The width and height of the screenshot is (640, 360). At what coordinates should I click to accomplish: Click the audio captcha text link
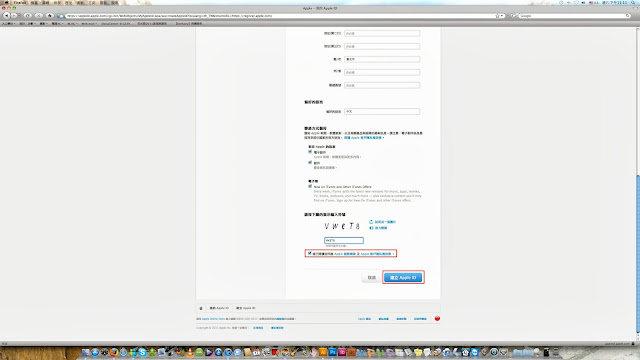click(381, 228)
